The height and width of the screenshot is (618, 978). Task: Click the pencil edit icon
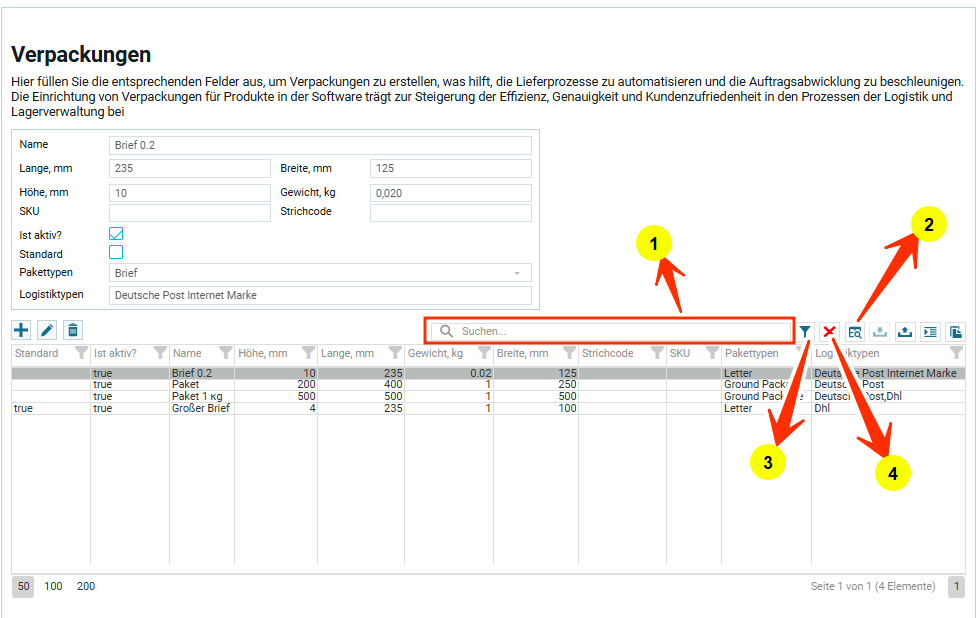click(47, 330)
